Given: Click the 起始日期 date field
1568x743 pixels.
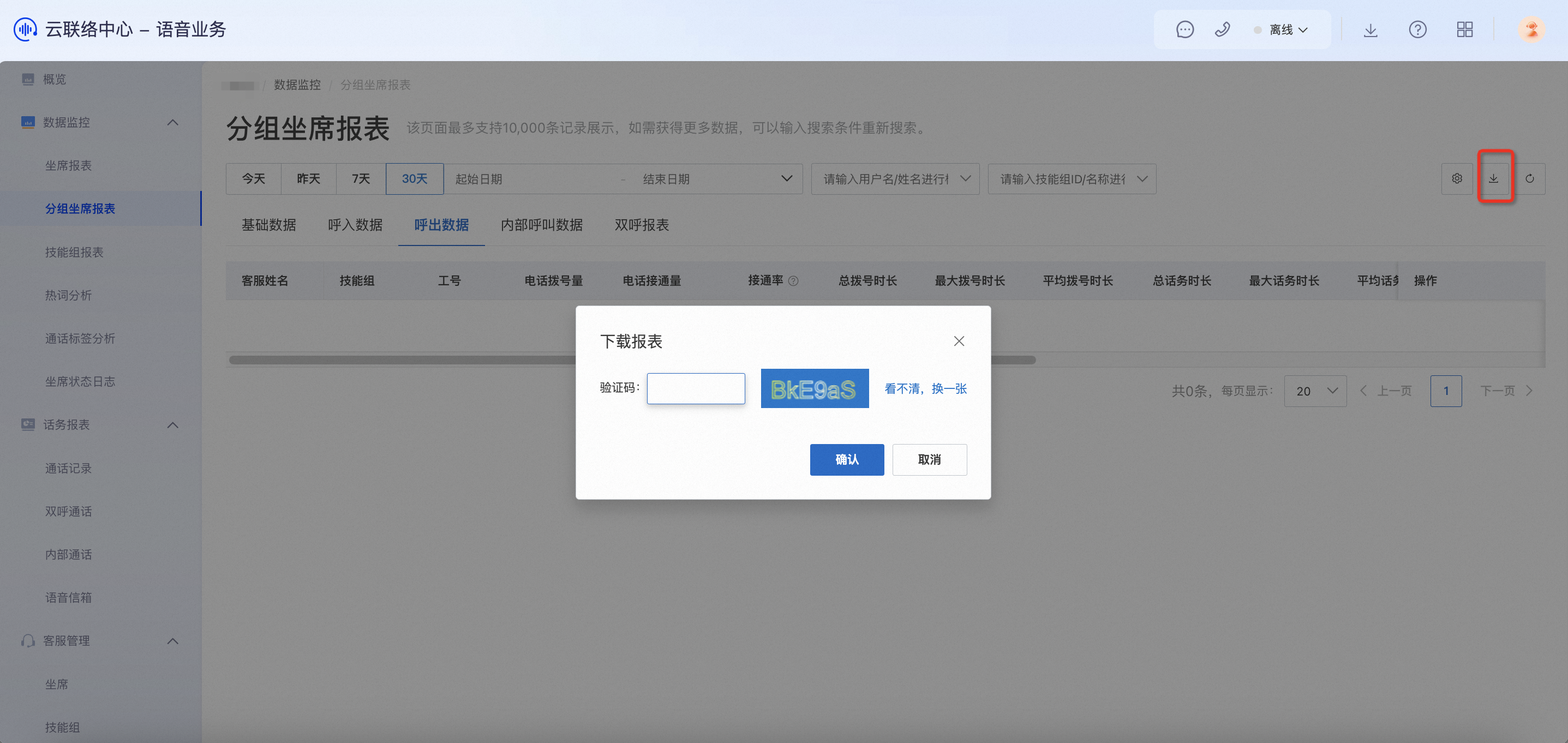Looking at the screenshot, I should click(x=532, y=179).
